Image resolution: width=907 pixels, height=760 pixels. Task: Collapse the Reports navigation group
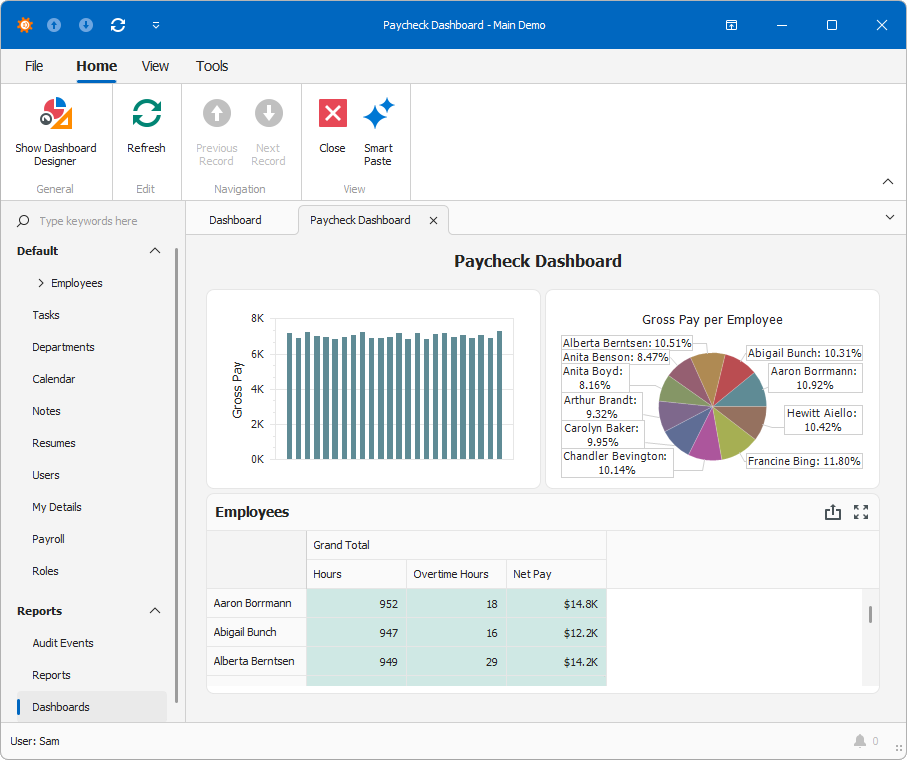(154, 611)
